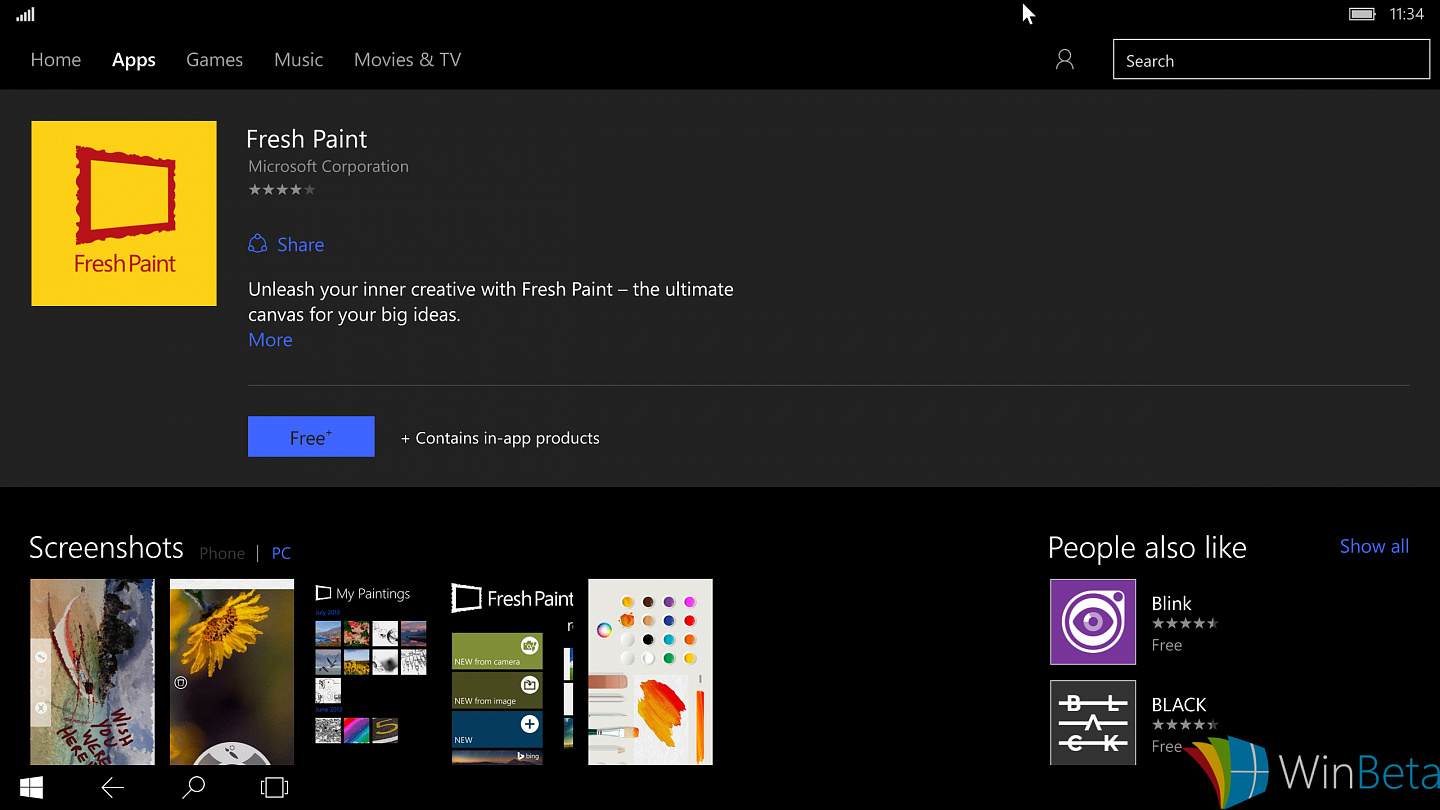
Task: Open the user account icon
Action: coord(1065,60)
